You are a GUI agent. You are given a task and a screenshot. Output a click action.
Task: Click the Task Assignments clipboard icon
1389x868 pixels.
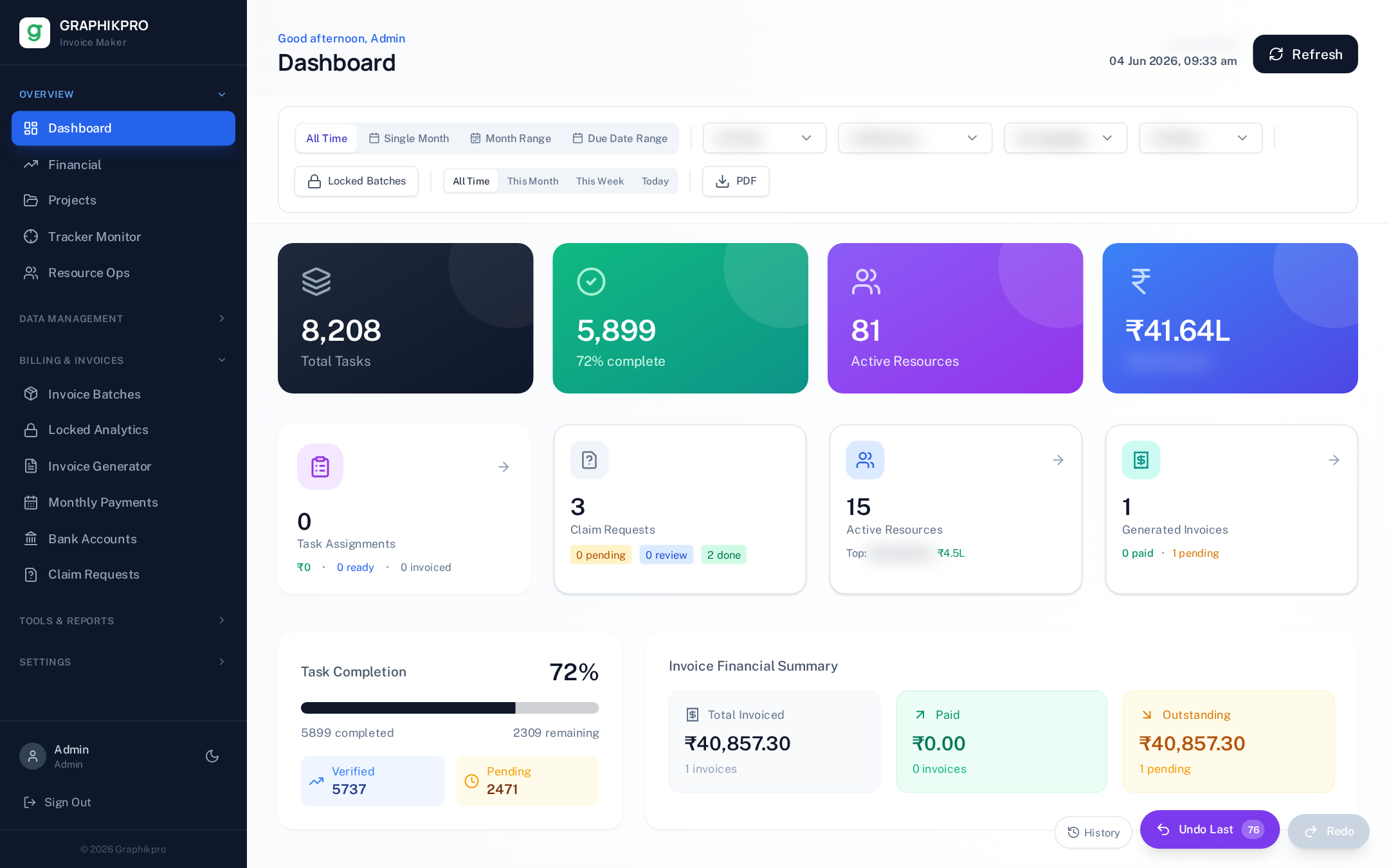pyautogui.click(x=320, y=467)
